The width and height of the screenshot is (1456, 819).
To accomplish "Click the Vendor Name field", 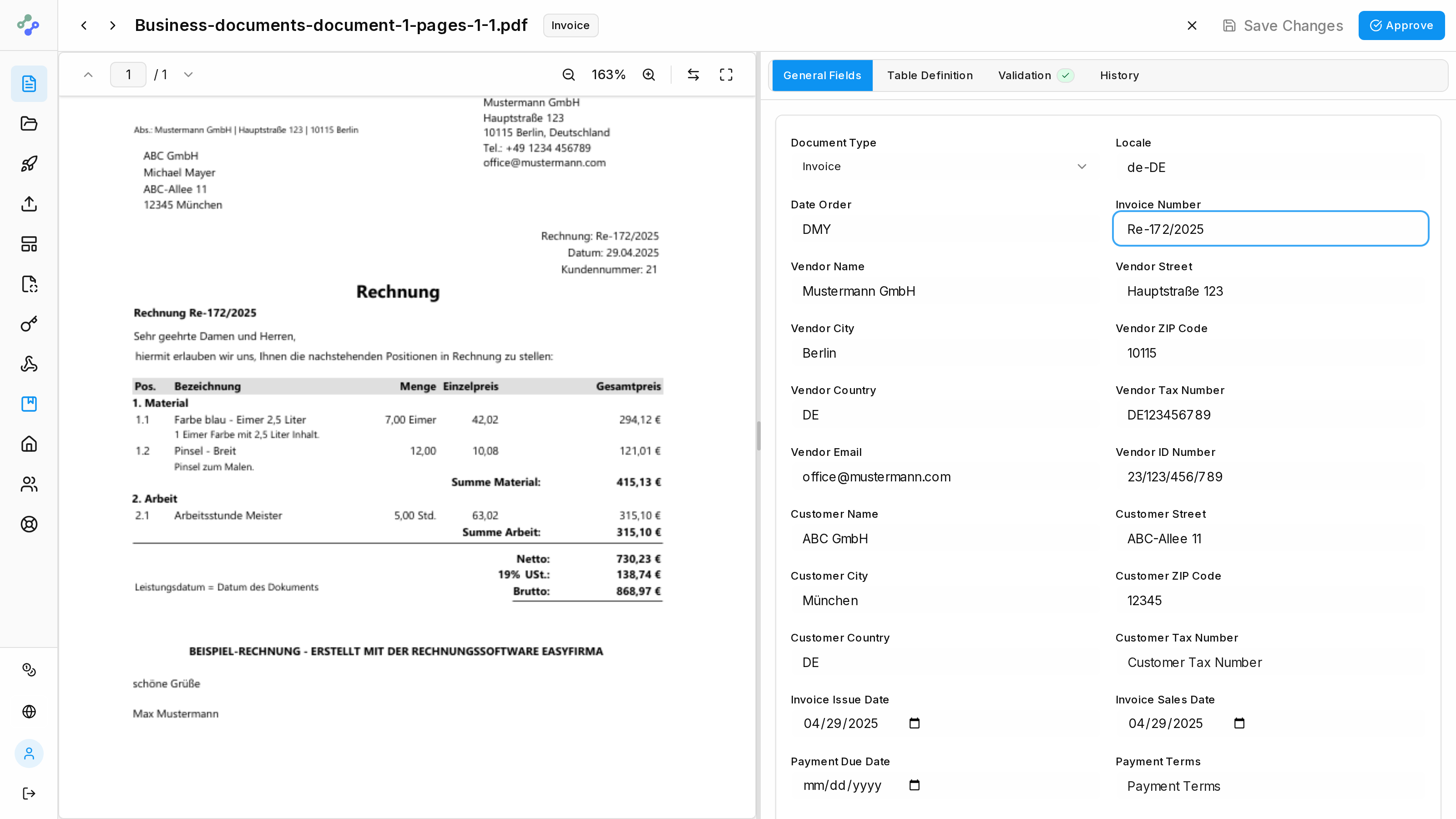I will (x=945, y=291).
